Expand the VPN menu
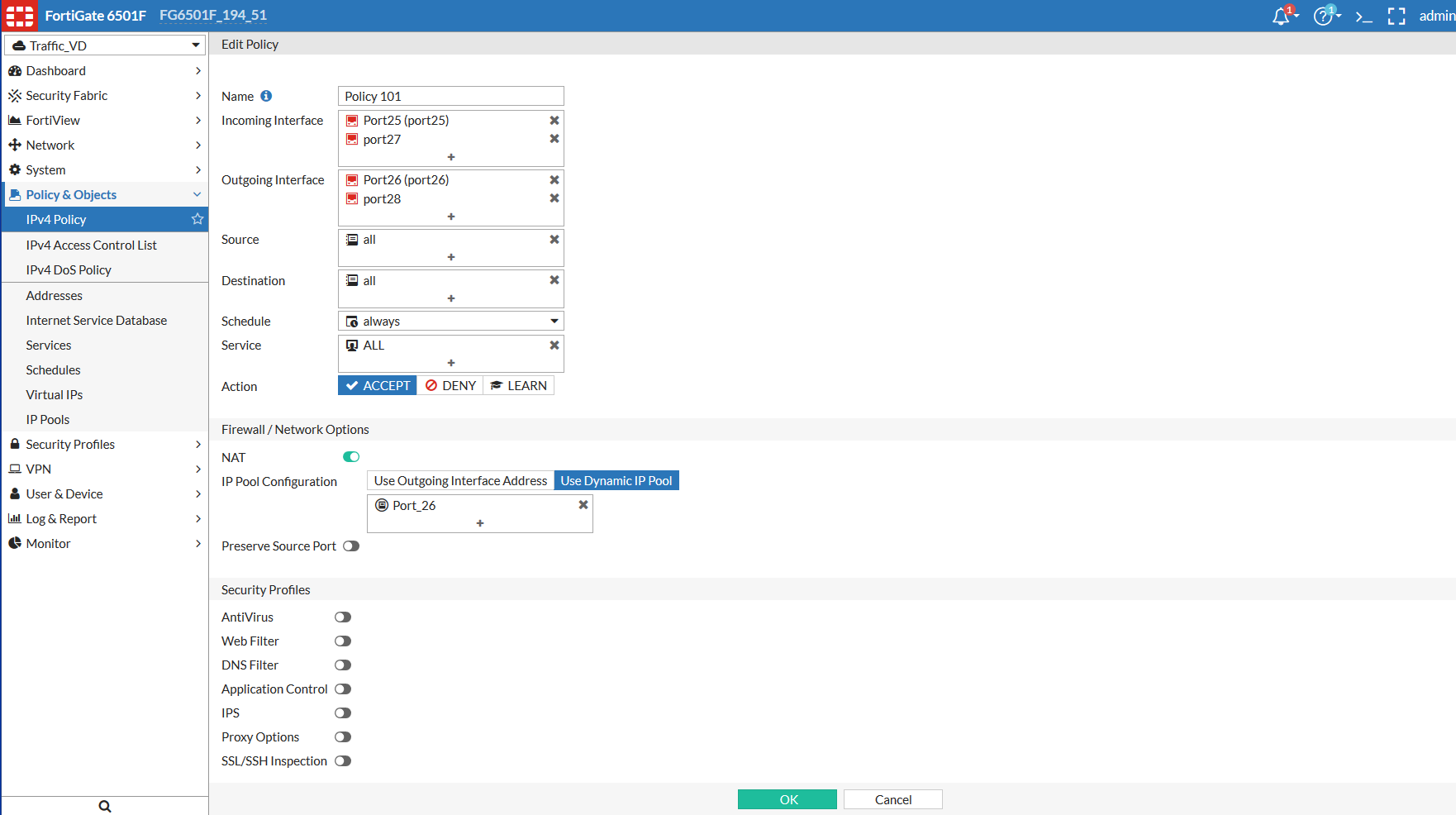Image resolution: width=1456 pixels, height=815 pixels. click(105, 469)
